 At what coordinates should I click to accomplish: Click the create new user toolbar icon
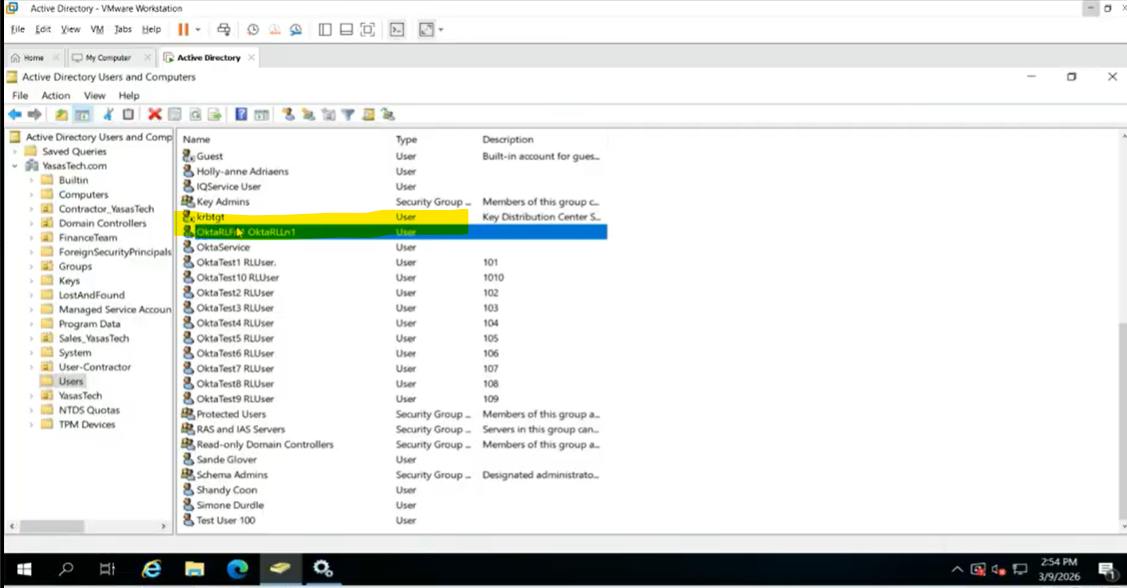pyautogui.click(x=288, y=115)
